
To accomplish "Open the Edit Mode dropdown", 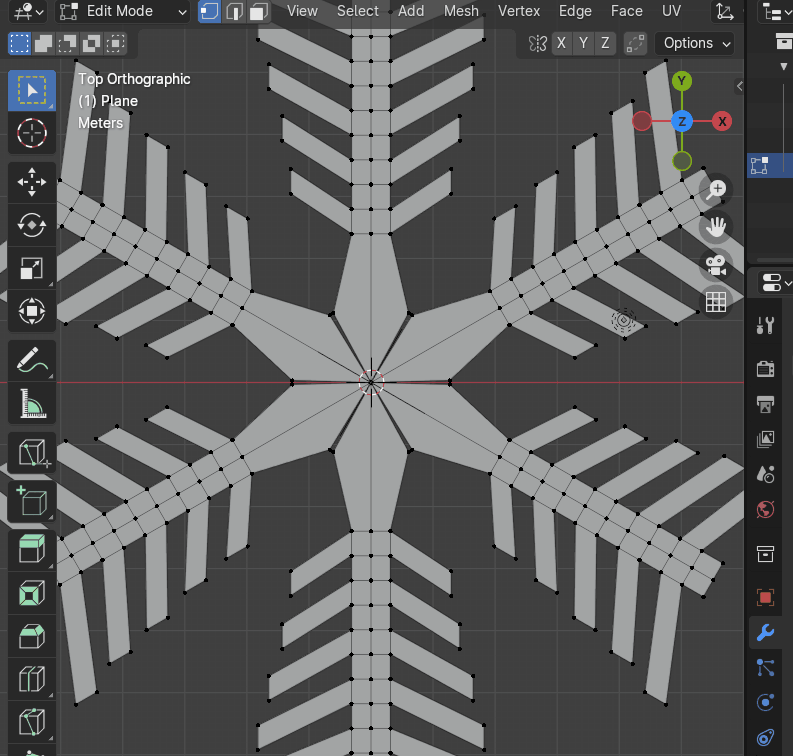I will (122, 11).
